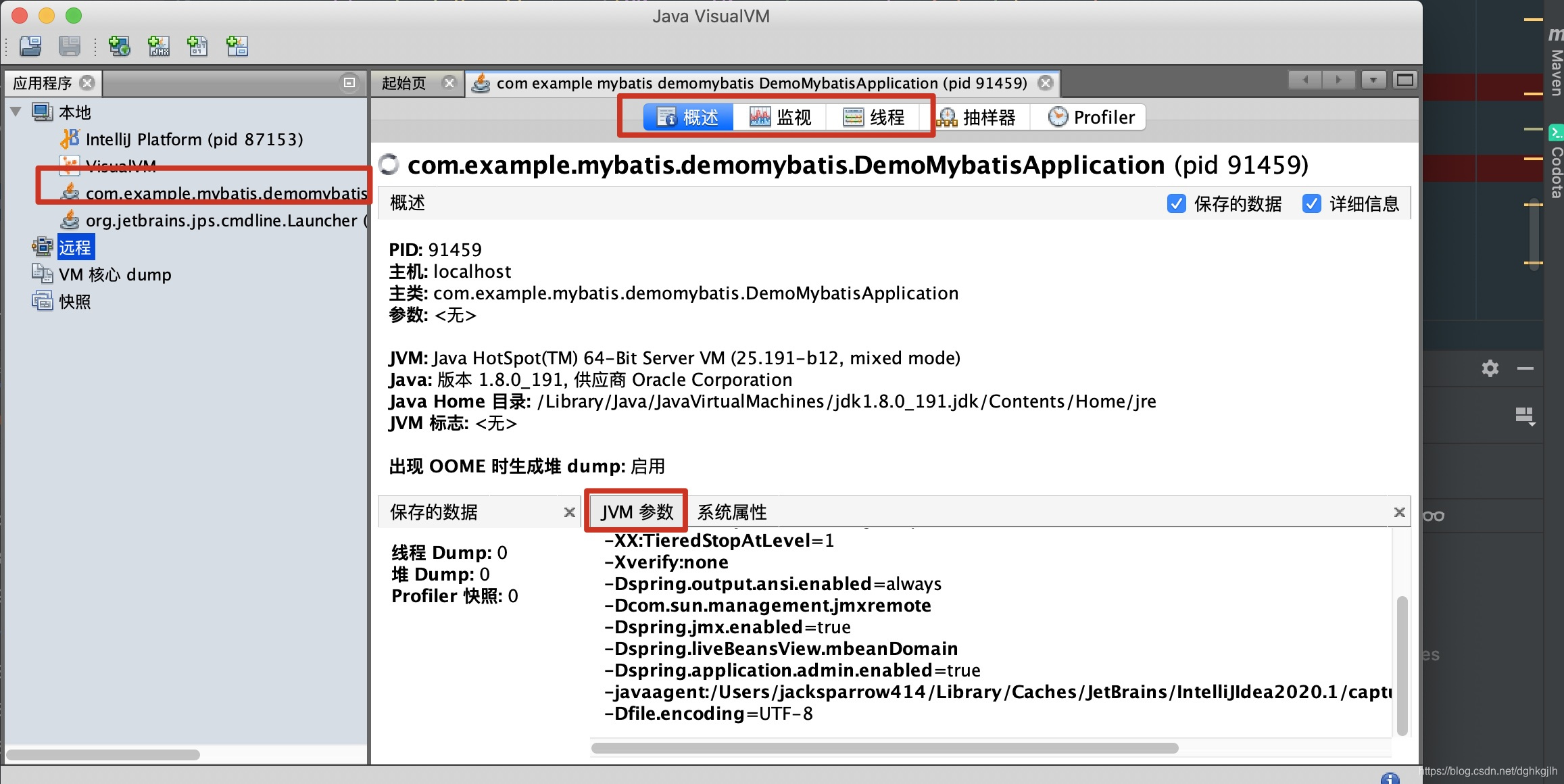Click the Launcher node Java icon
The width and height of the screenshot is (1564, 784).
coord(70,220)
